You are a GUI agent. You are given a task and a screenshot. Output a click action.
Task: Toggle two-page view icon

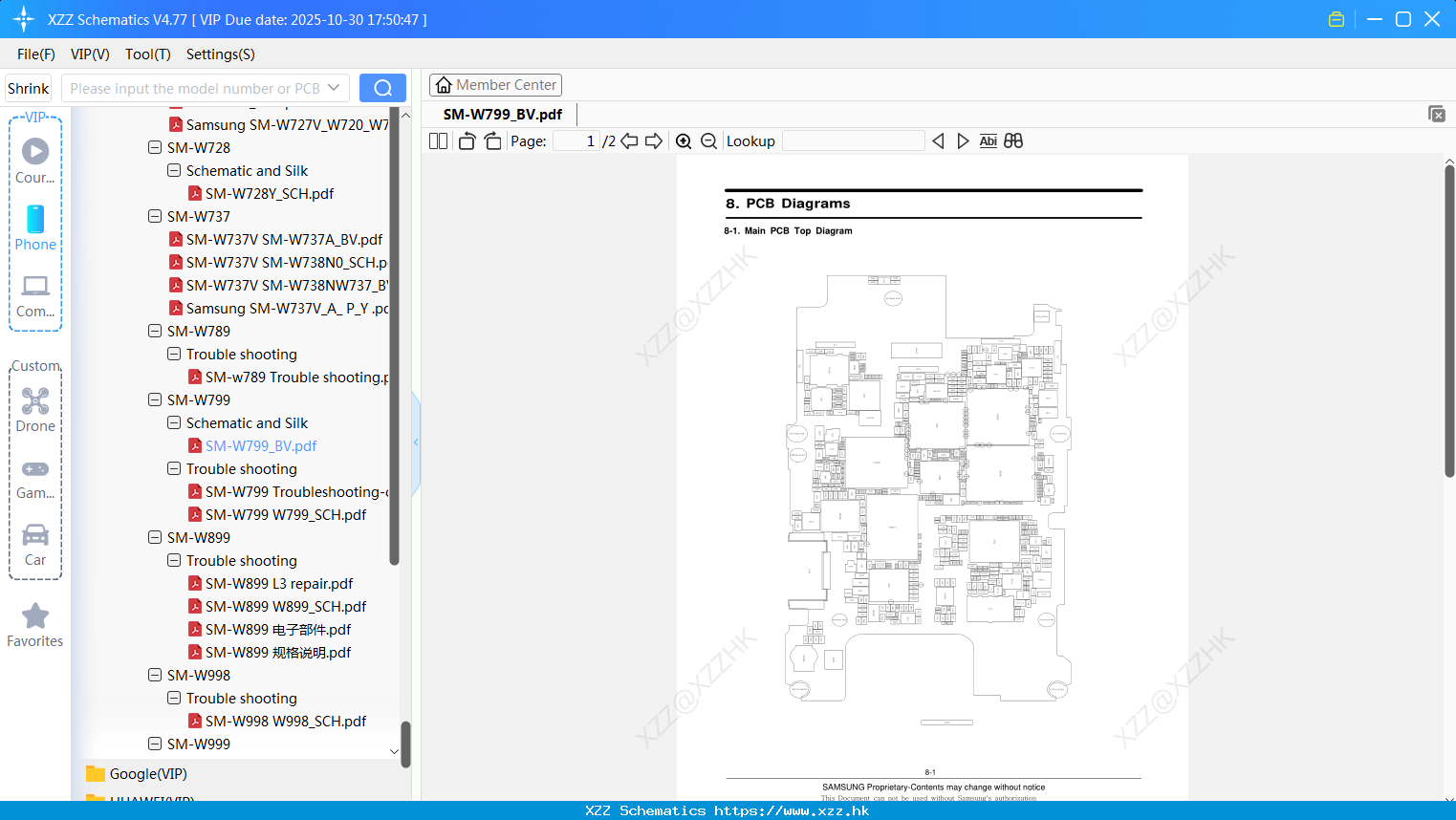[438, 140]
